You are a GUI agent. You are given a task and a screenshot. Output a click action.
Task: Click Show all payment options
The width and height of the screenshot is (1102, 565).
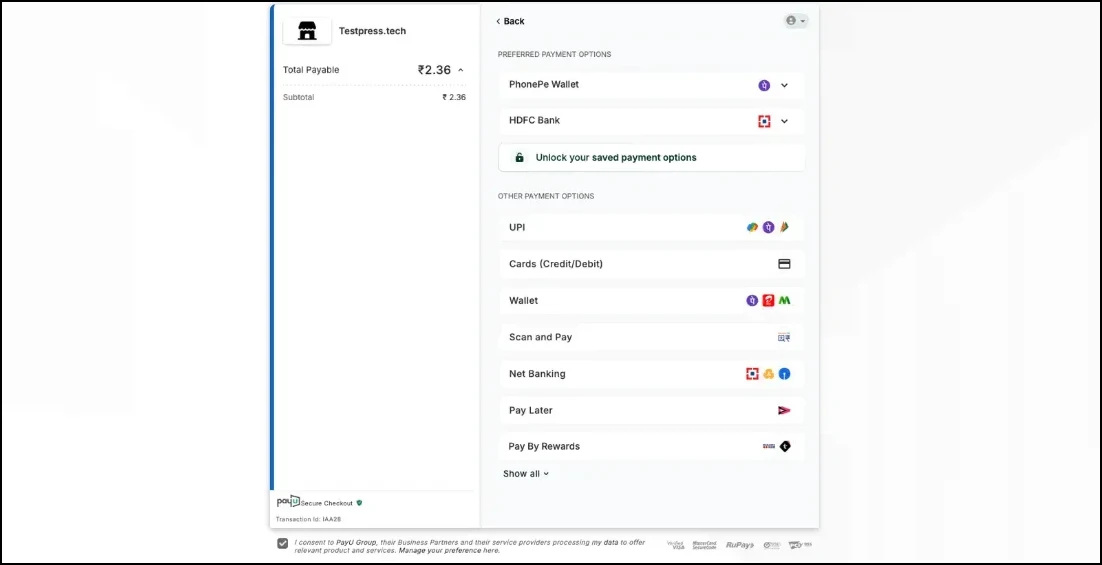point(525,474)
